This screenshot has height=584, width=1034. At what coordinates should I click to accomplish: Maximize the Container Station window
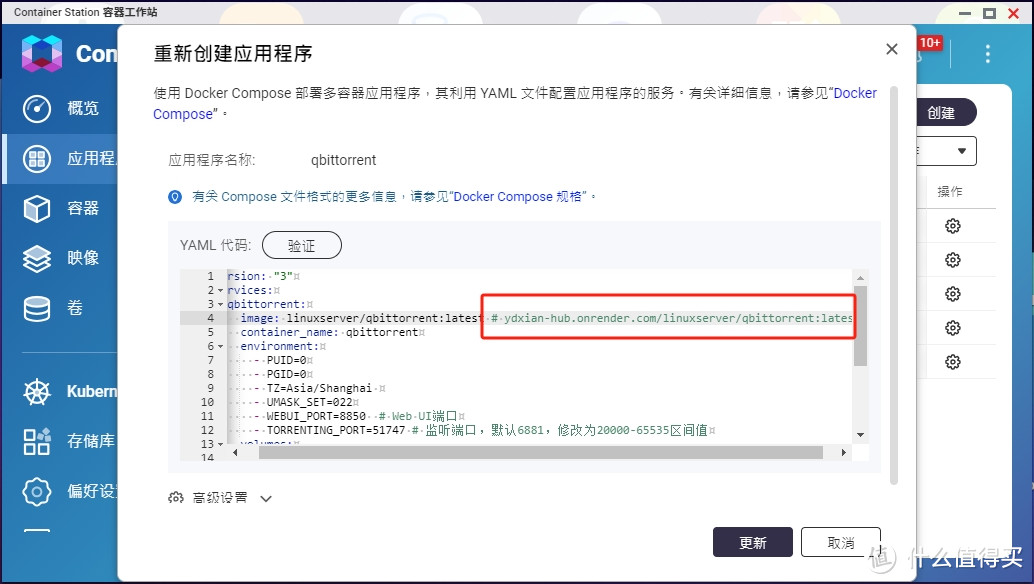pos(989,13)
